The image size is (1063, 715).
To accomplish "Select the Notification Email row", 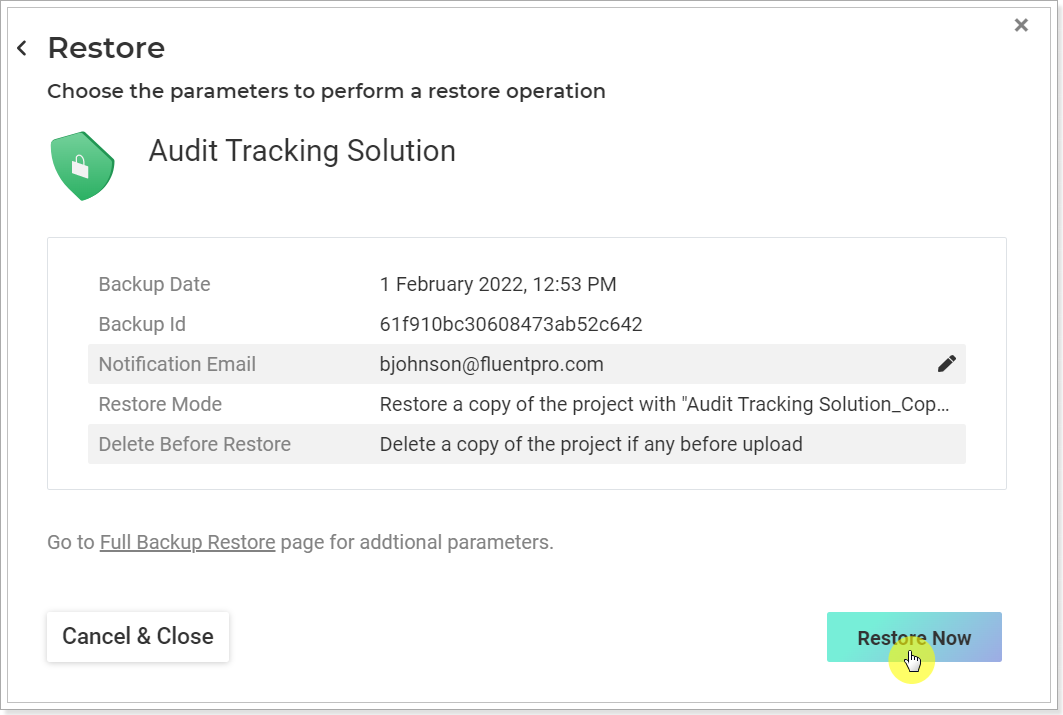I will pos(527,364).
